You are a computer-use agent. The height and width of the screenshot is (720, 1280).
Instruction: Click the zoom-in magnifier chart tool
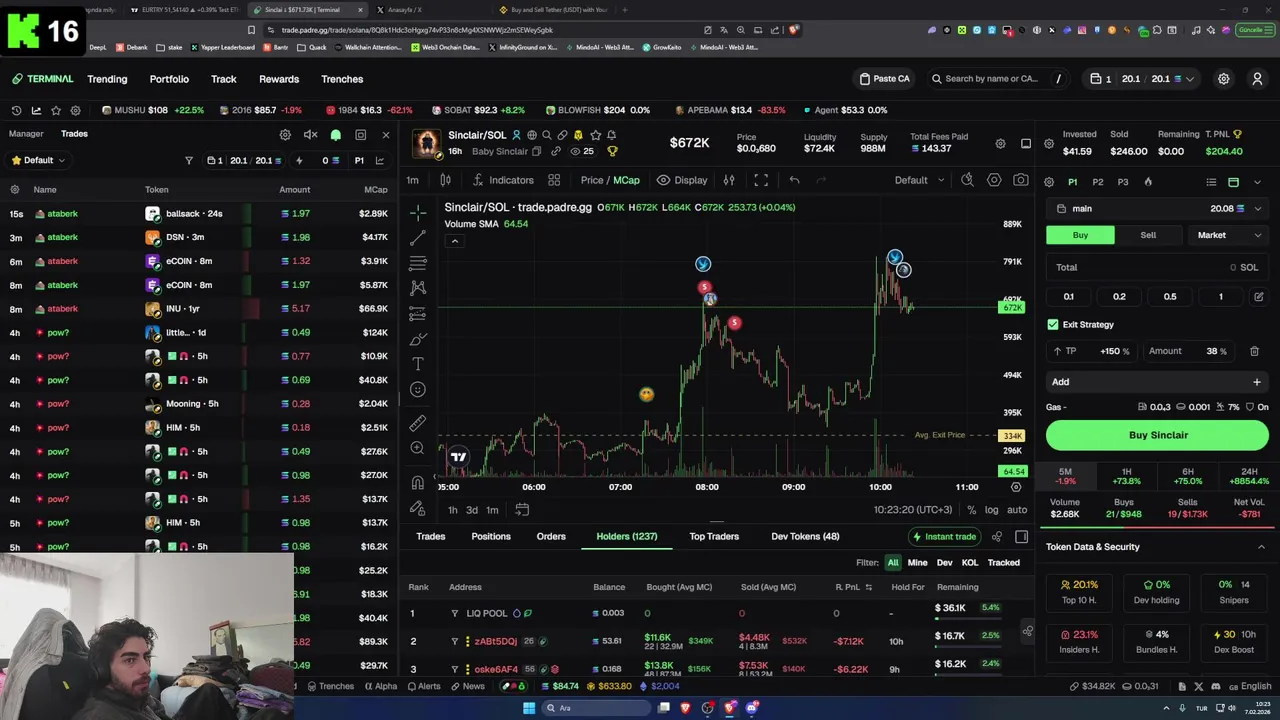pos(418,448)
